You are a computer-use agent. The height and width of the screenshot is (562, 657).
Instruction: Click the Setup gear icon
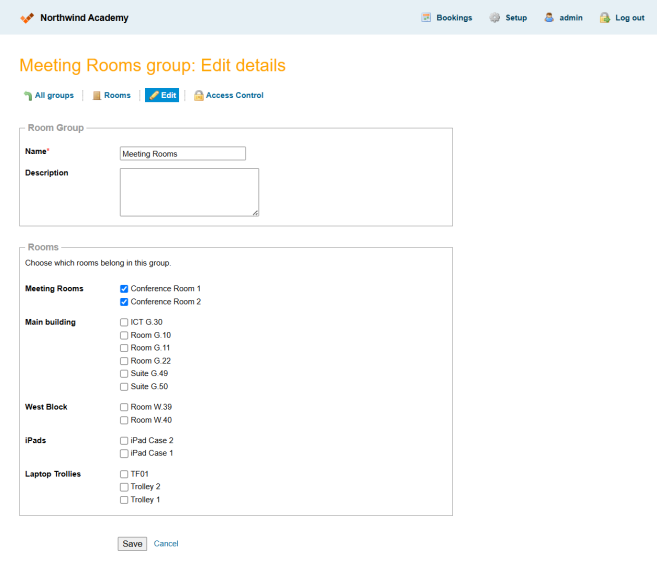494,18
